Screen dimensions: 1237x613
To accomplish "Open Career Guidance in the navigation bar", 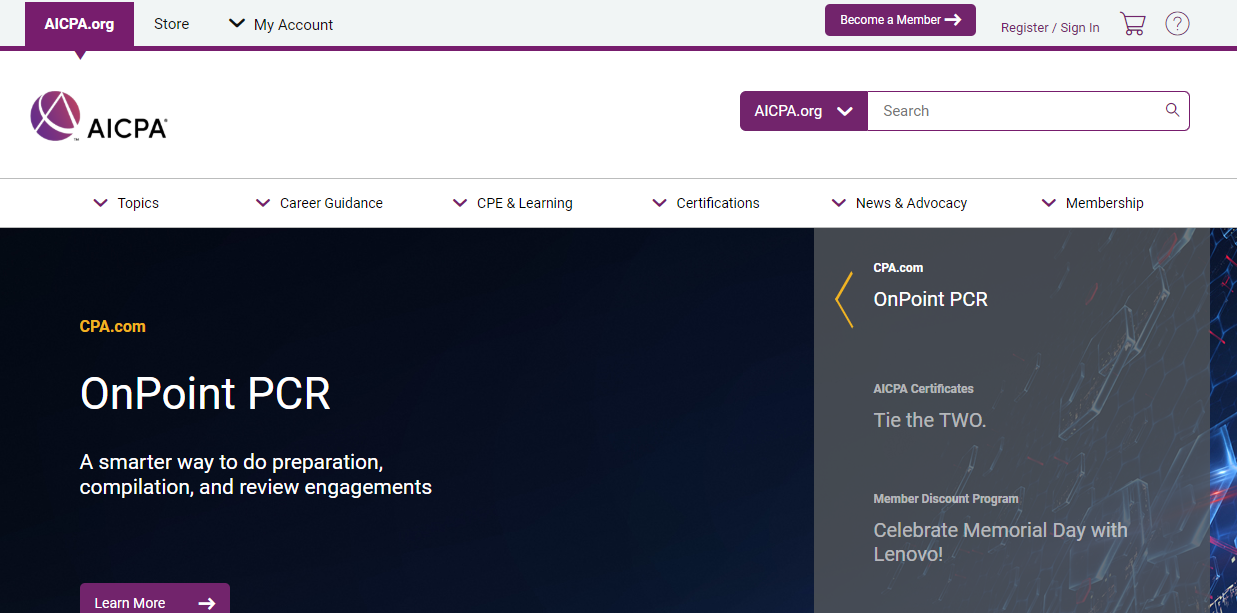I will click(318, 203).
